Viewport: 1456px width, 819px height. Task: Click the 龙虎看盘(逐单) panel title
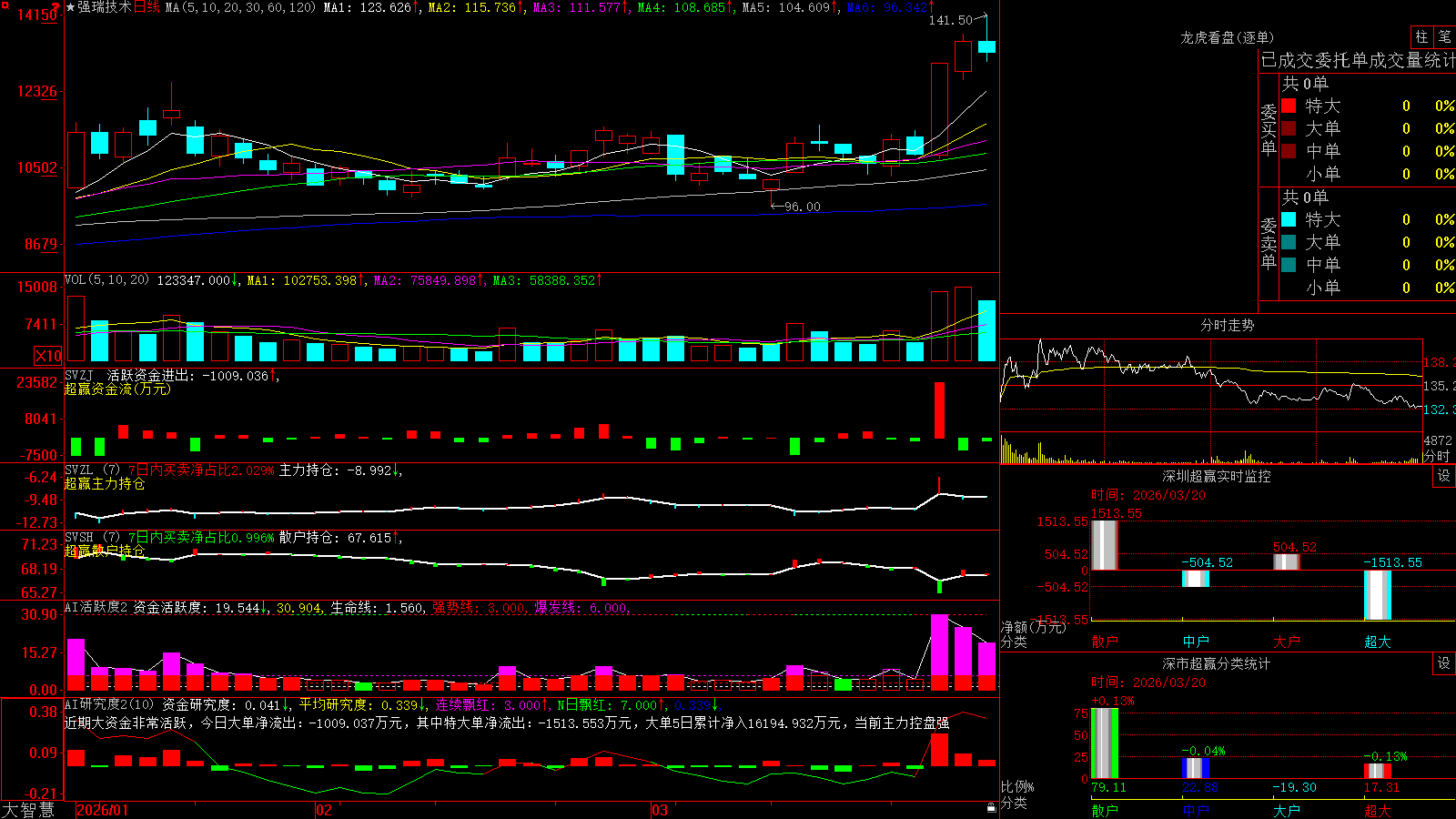tap(1227, 37)
